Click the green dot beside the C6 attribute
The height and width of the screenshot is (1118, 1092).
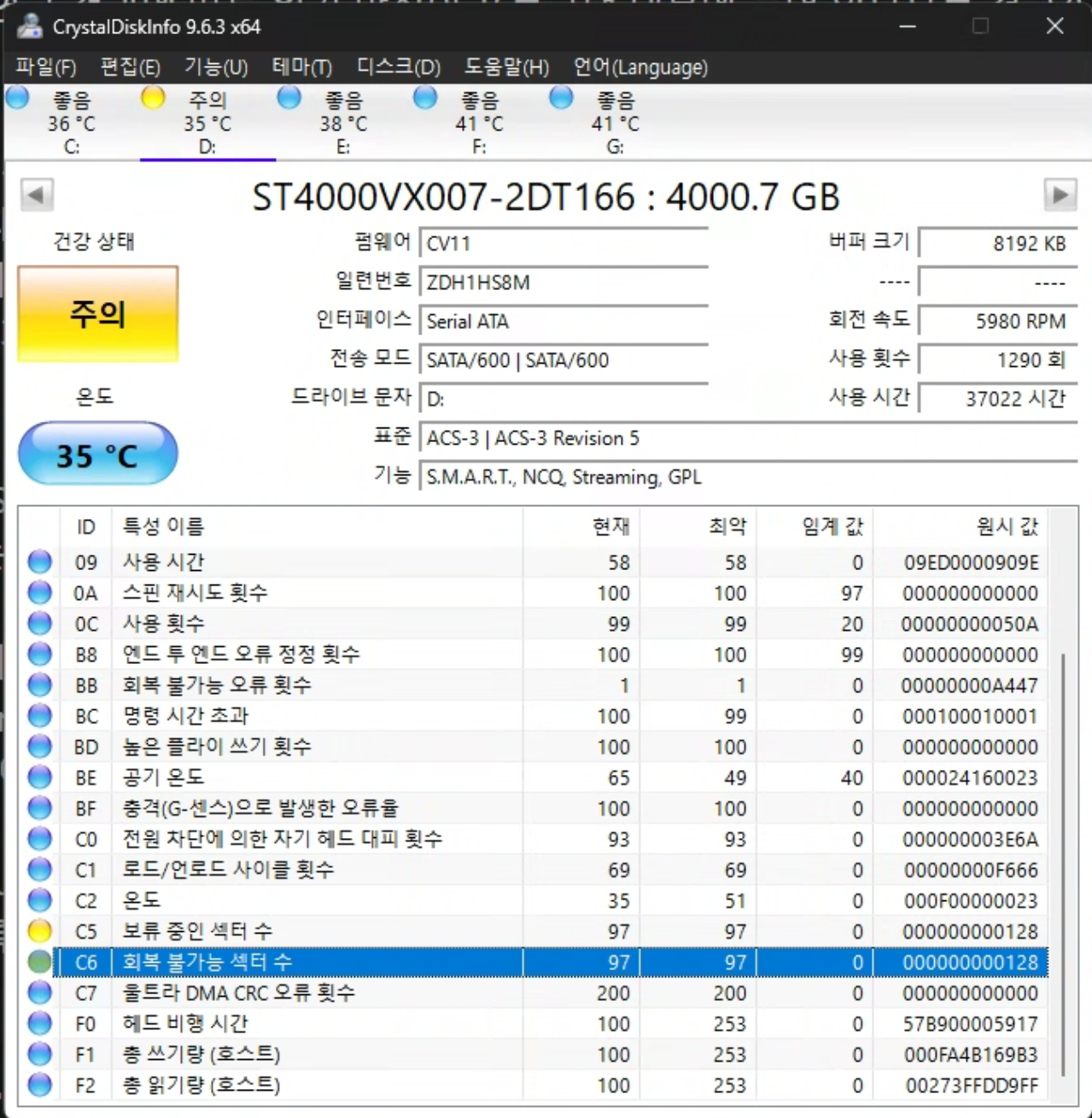pos(39,962)
